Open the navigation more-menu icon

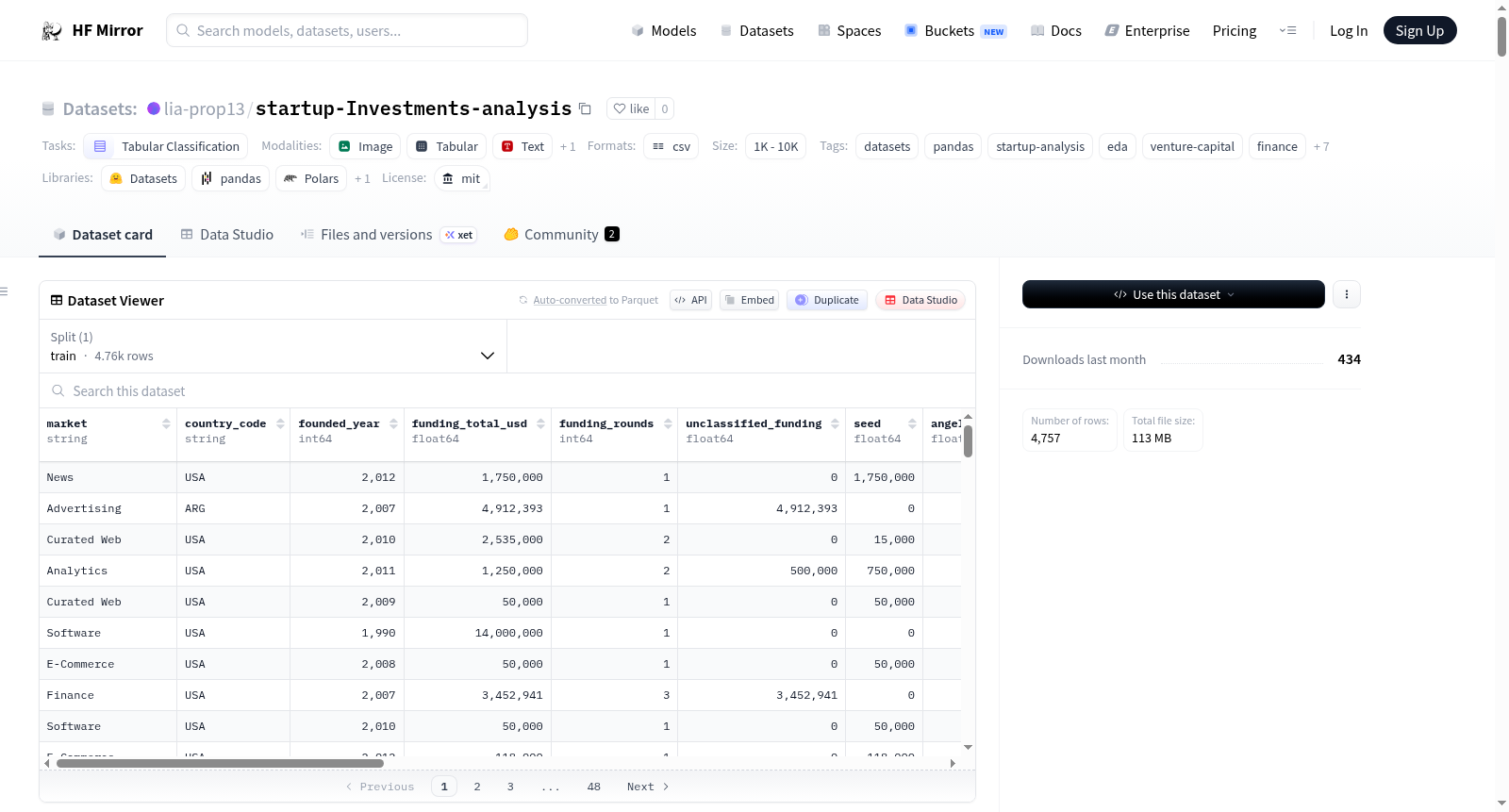pyautogui.click(x=1287, y=30)
